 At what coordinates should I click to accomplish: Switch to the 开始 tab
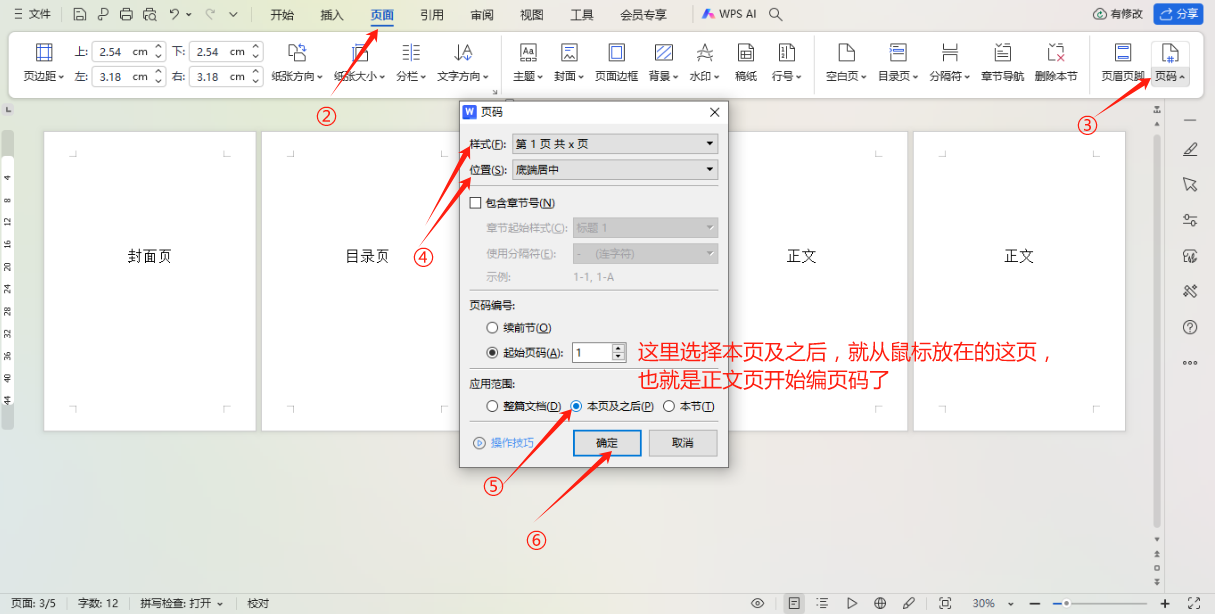[282, 15]
